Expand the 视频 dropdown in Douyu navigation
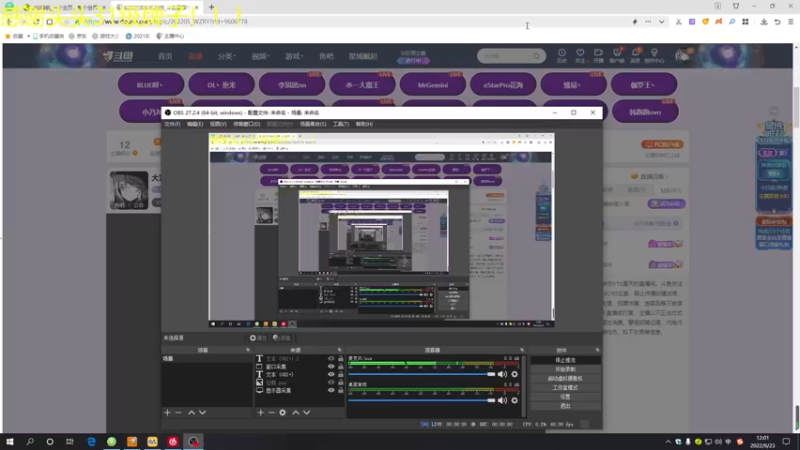This screenshot has width=800, height=450. [x=260, y=56]
